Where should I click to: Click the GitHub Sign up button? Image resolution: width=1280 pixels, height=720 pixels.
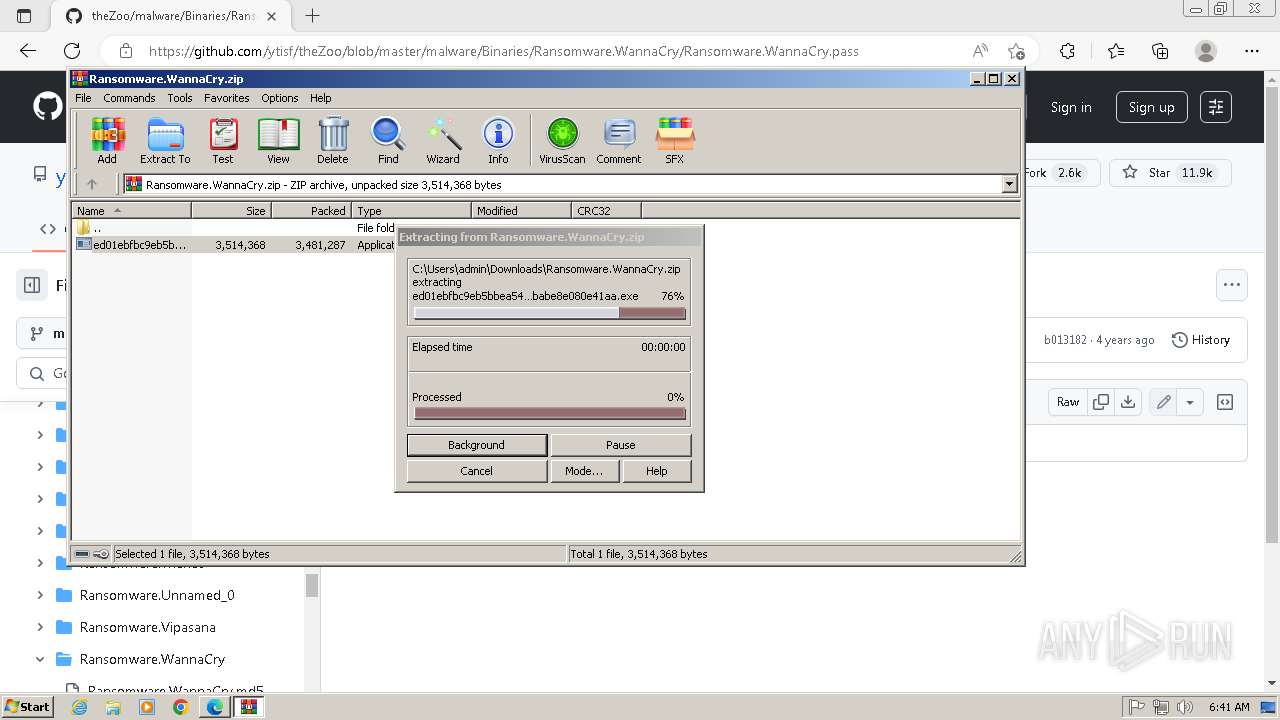pos(1152,107)
